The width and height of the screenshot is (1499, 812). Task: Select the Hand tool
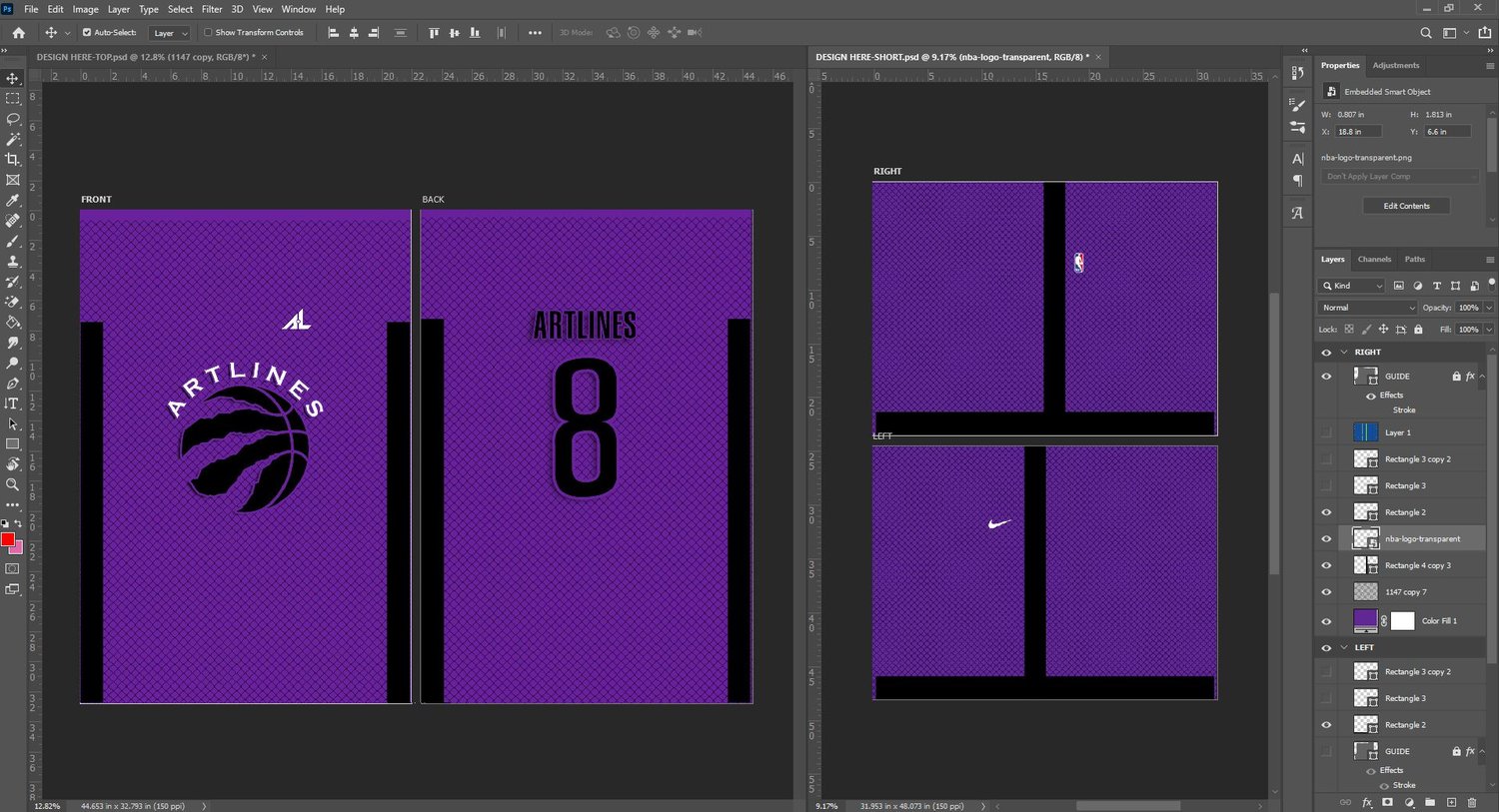click(x=13, y=464)
